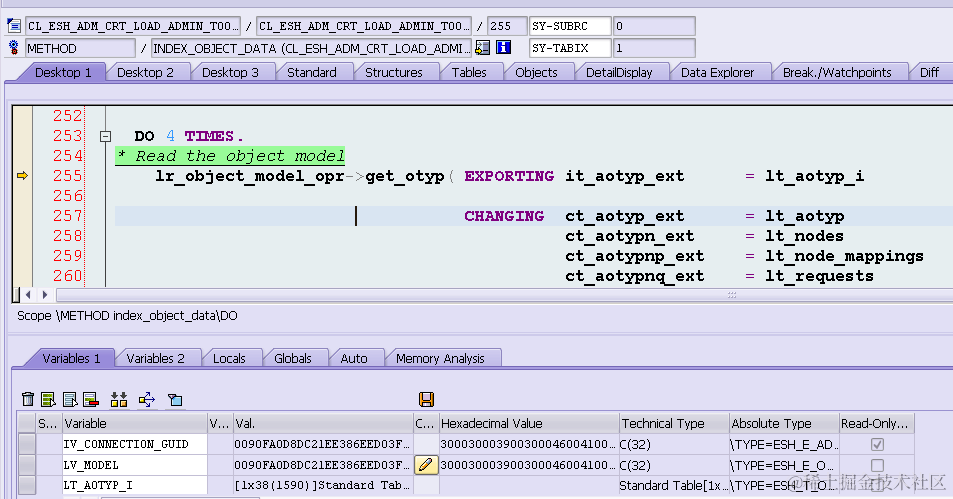Click the delete variable trash icon
This screenshot has height=499, width=953.
pyautogui.click(x=28, y=399)
